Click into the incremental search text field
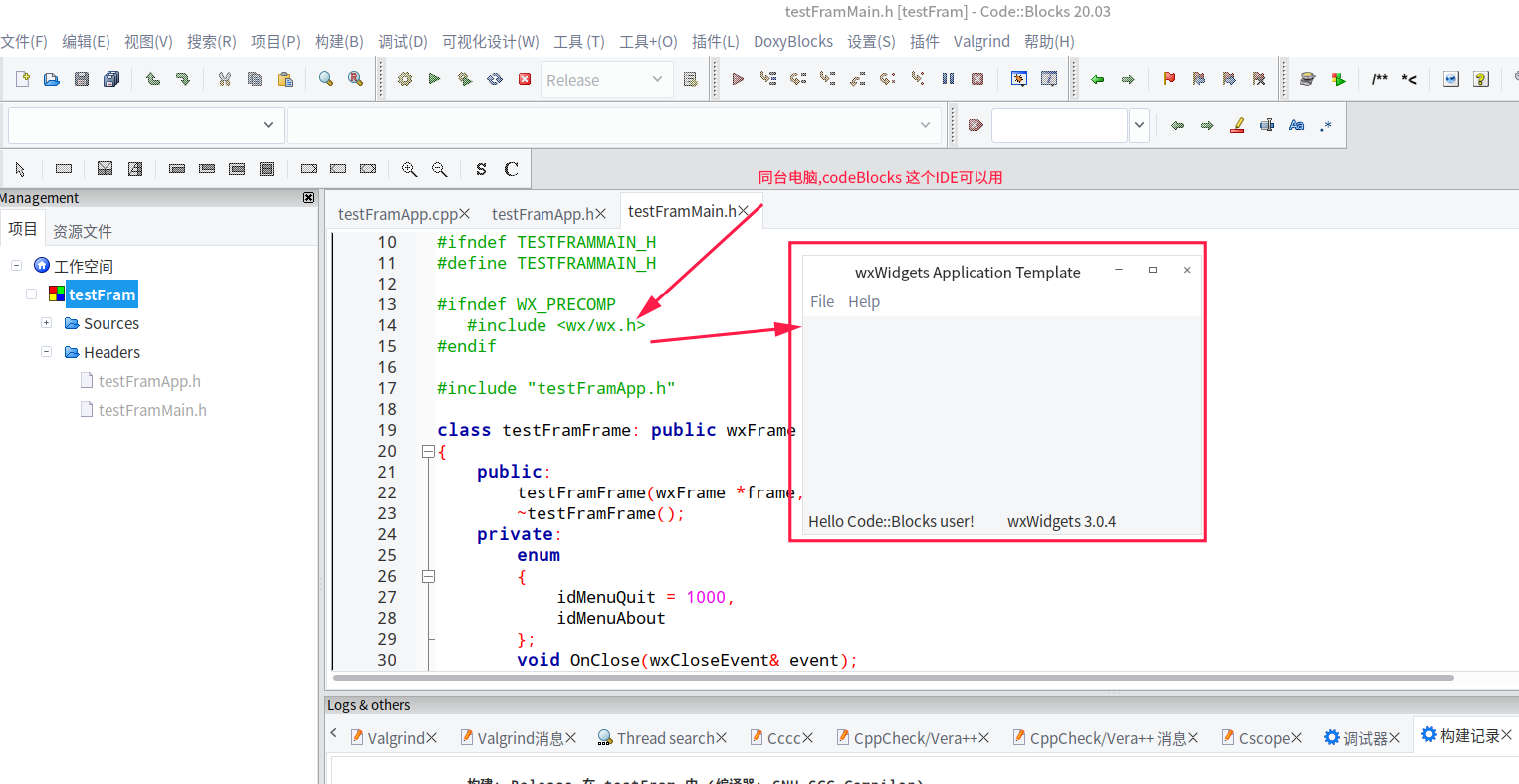The width and height of the screenshot is (1519, 784). [x=1059, y=126]
